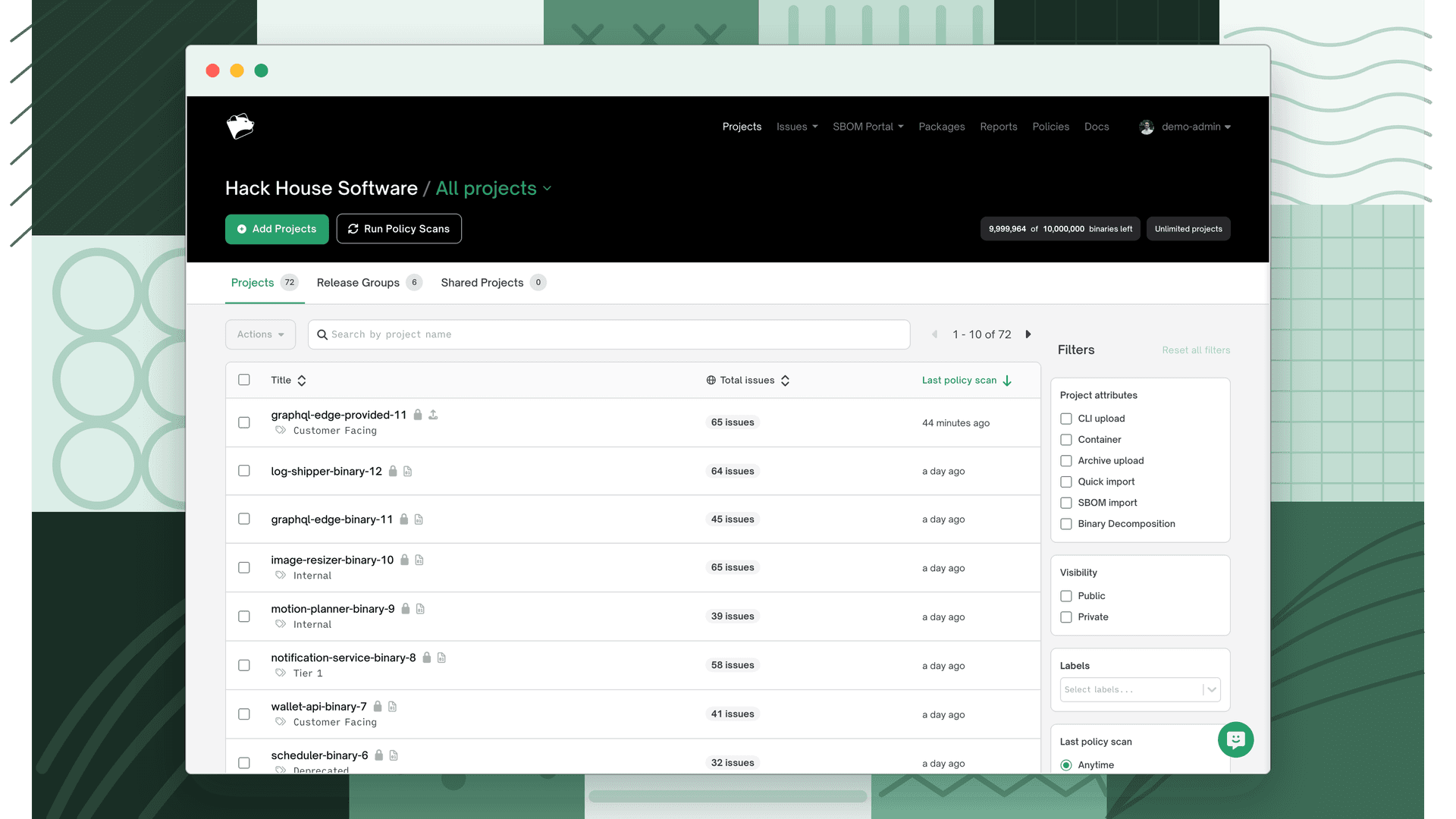The image size is (1456, 819).
Task: Sort by Last policy scan column
Action: click(967, 380)
